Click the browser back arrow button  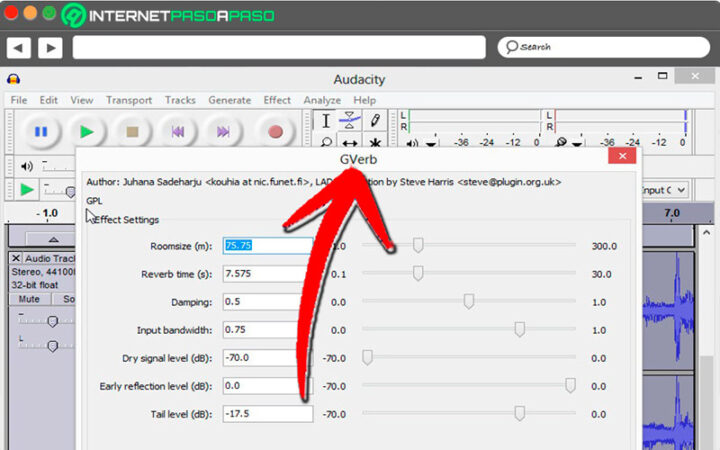[x=19, y=47]
